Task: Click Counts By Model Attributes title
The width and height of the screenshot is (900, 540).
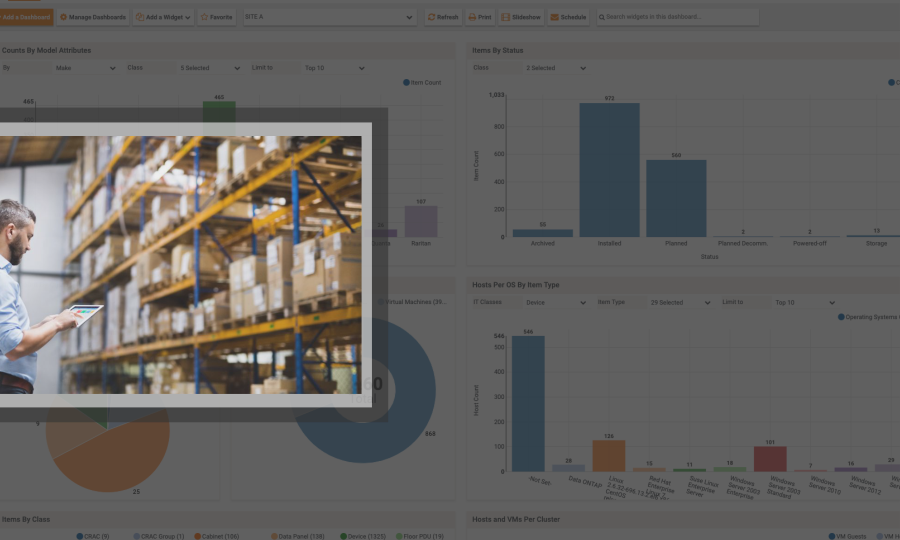Action: (46, 50)
